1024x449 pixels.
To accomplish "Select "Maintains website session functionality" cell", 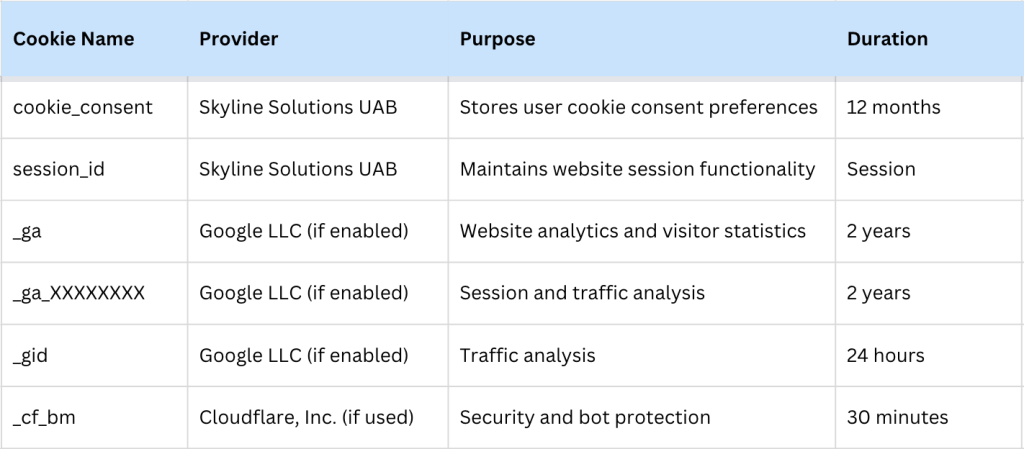I will click(x=637, y=169).
